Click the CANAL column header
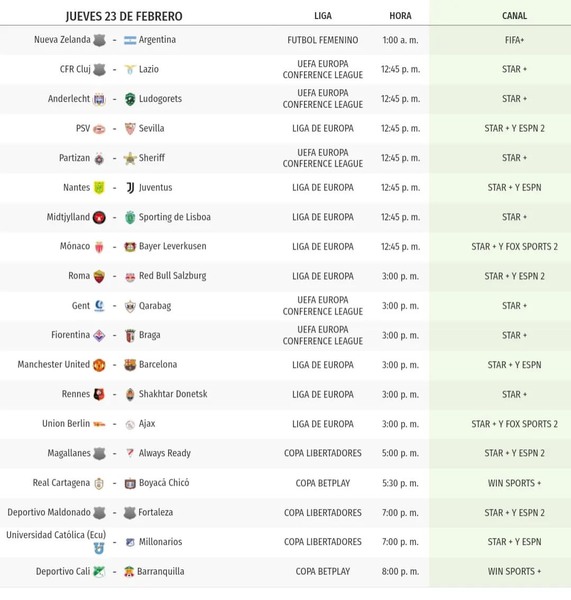571x600 pixels. [x=514, y=16]
